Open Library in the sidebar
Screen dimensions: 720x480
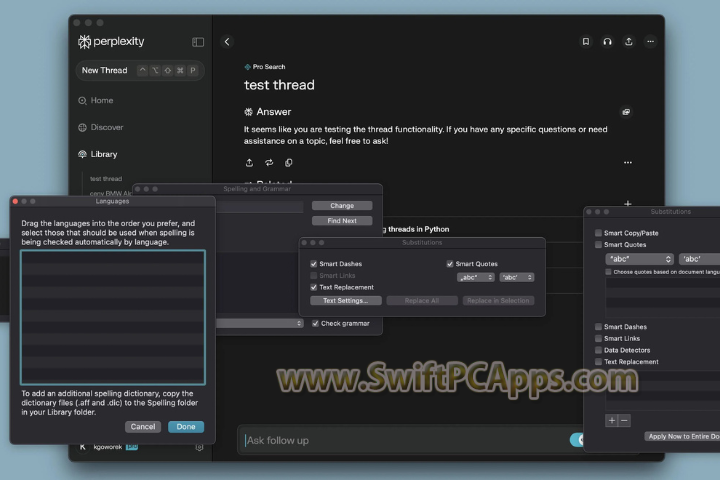[98, 154]
